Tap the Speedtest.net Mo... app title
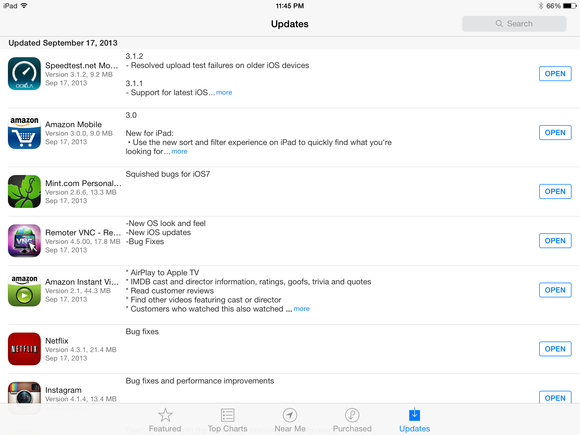 click(82, 65)
